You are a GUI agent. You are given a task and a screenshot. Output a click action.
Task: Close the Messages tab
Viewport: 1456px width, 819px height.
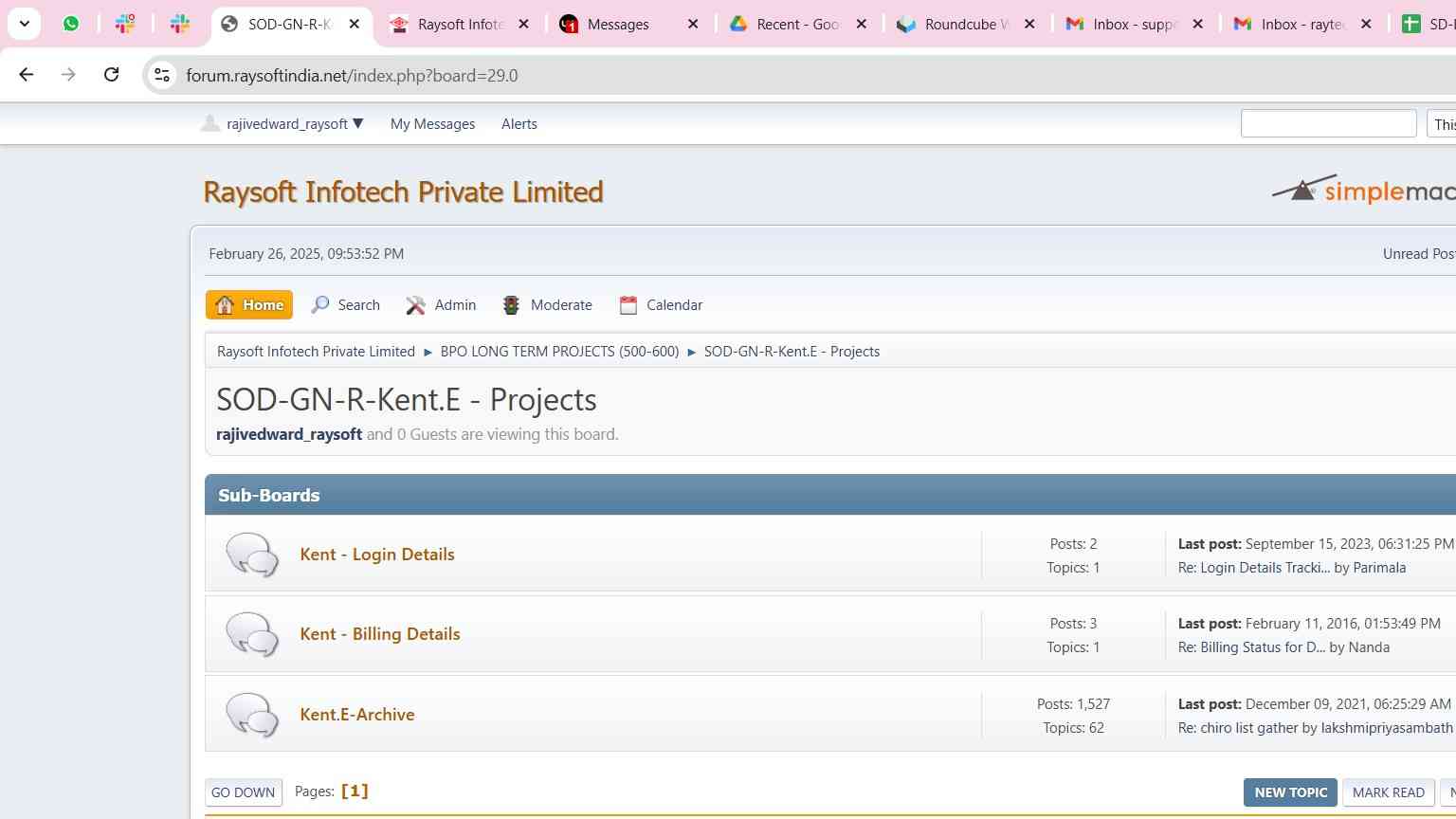coord(693,24)
